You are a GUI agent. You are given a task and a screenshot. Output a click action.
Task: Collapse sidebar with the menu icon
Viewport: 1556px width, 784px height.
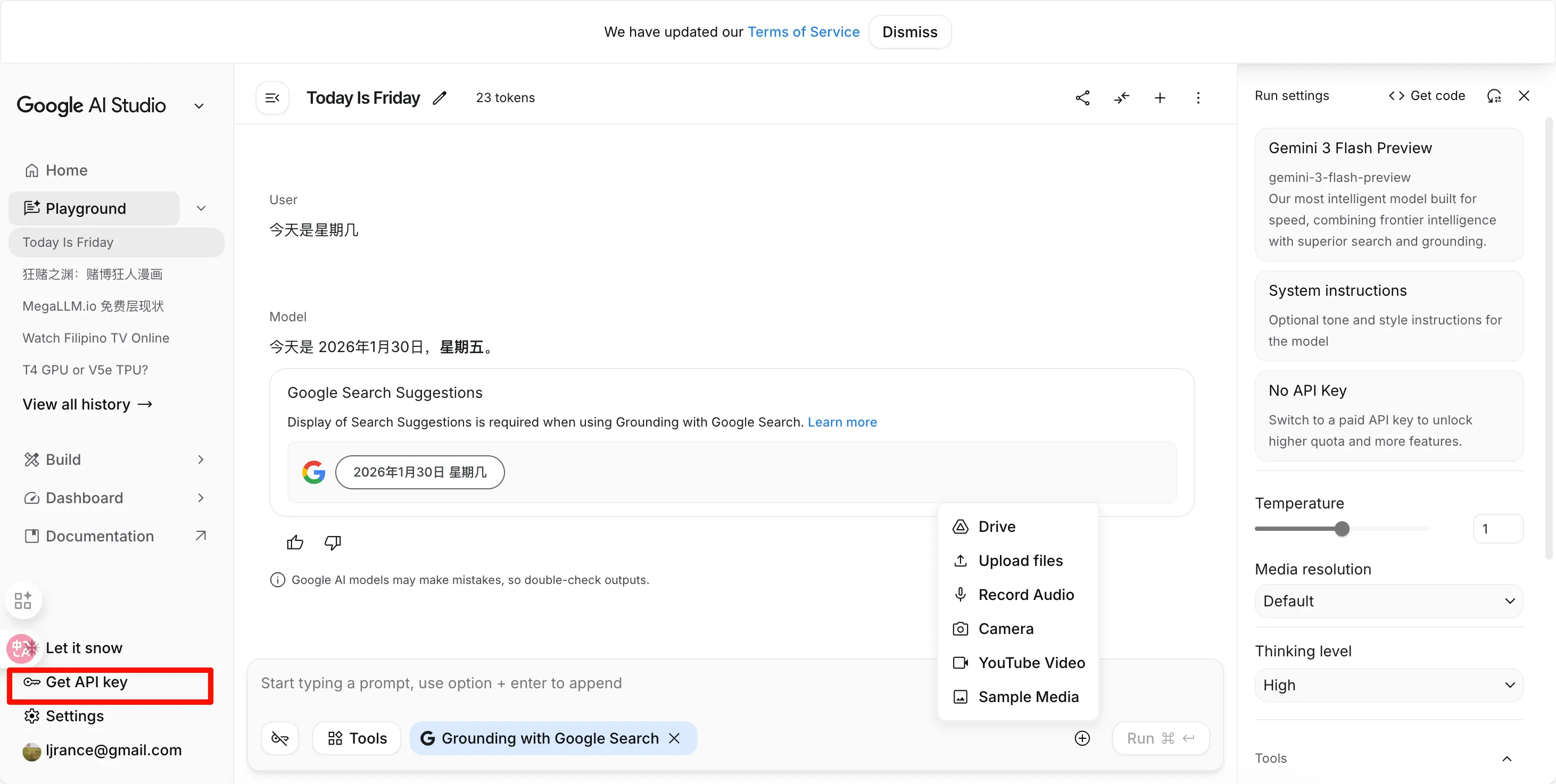point(272,98)
